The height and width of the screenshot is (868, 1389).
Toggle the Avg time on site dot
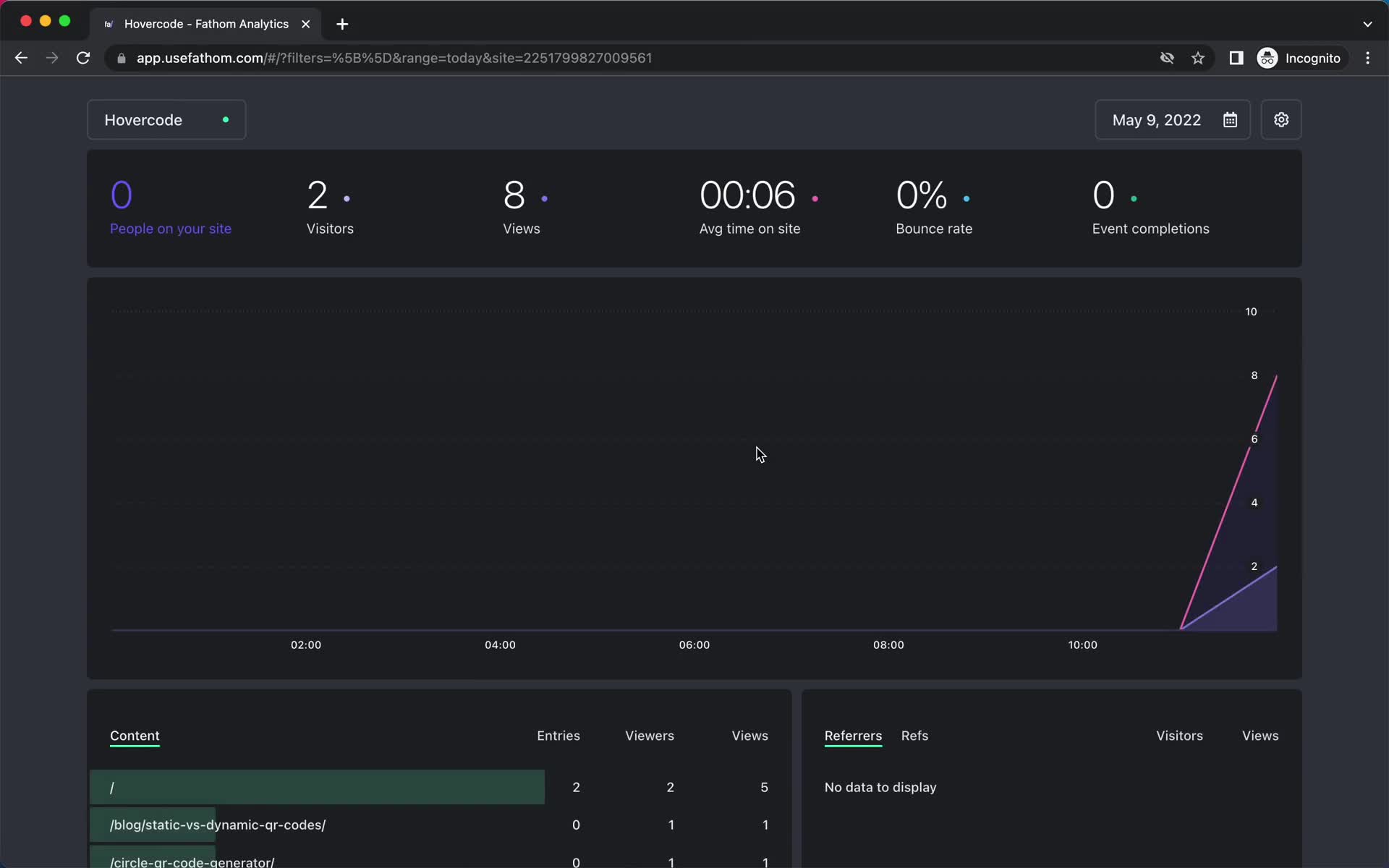click(815, 198)
